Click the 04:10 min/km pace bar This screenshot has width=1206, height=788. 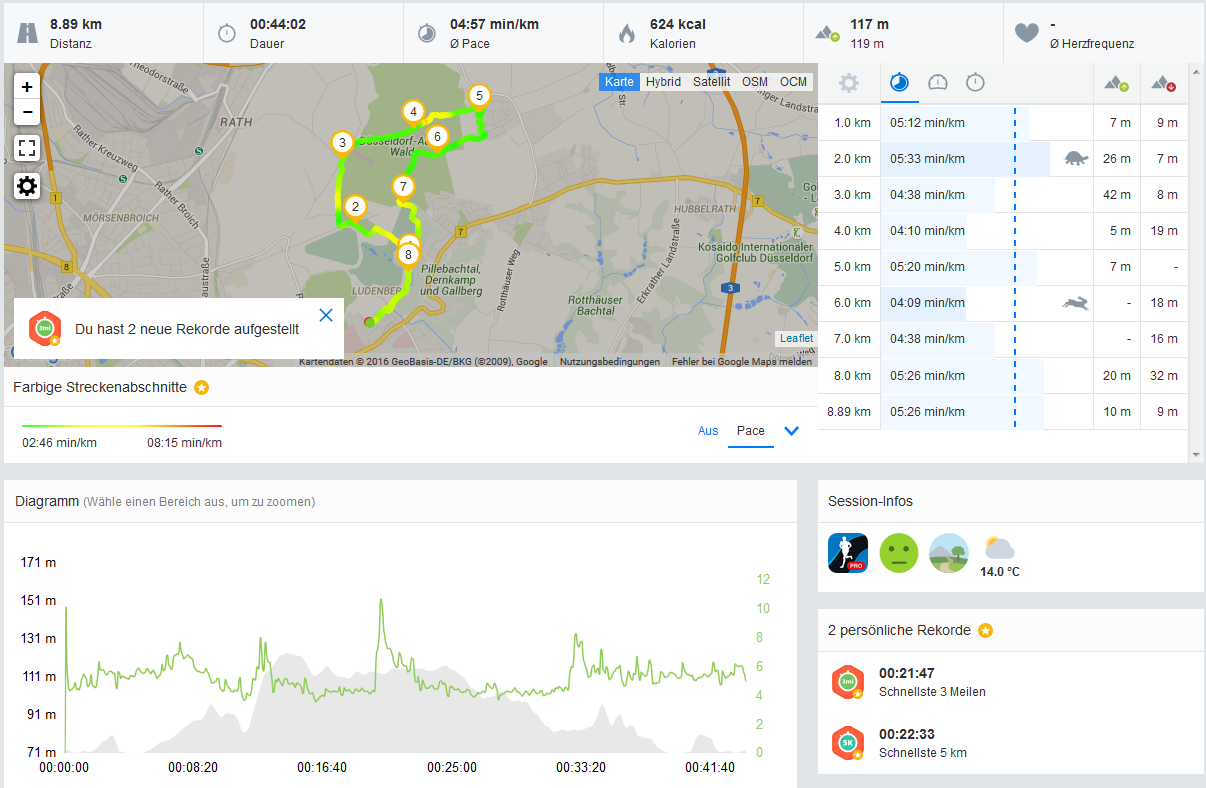pos(925,231)
